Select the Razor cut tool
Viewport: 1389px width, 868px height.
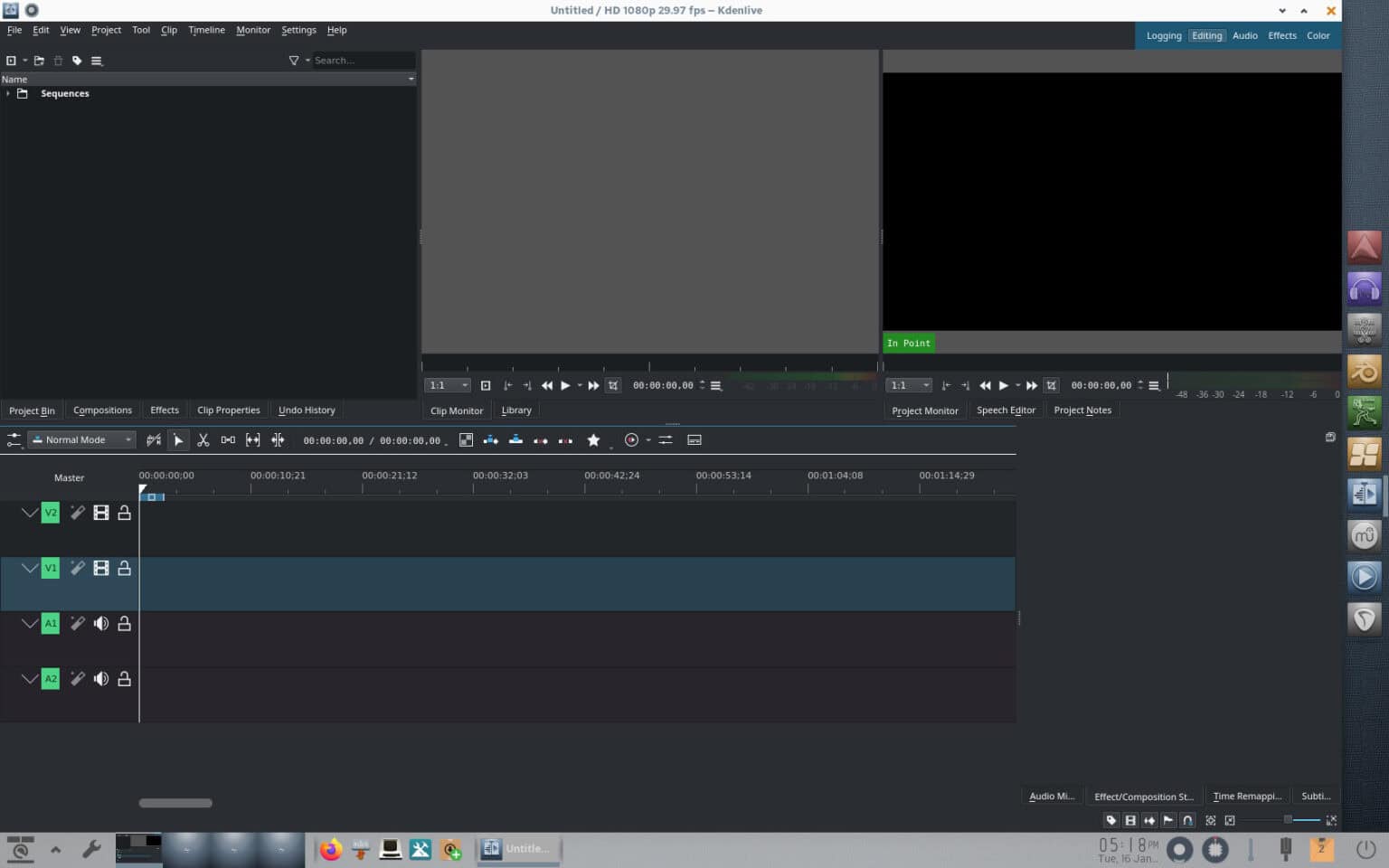pyautogui.click(x=203, y=440)
